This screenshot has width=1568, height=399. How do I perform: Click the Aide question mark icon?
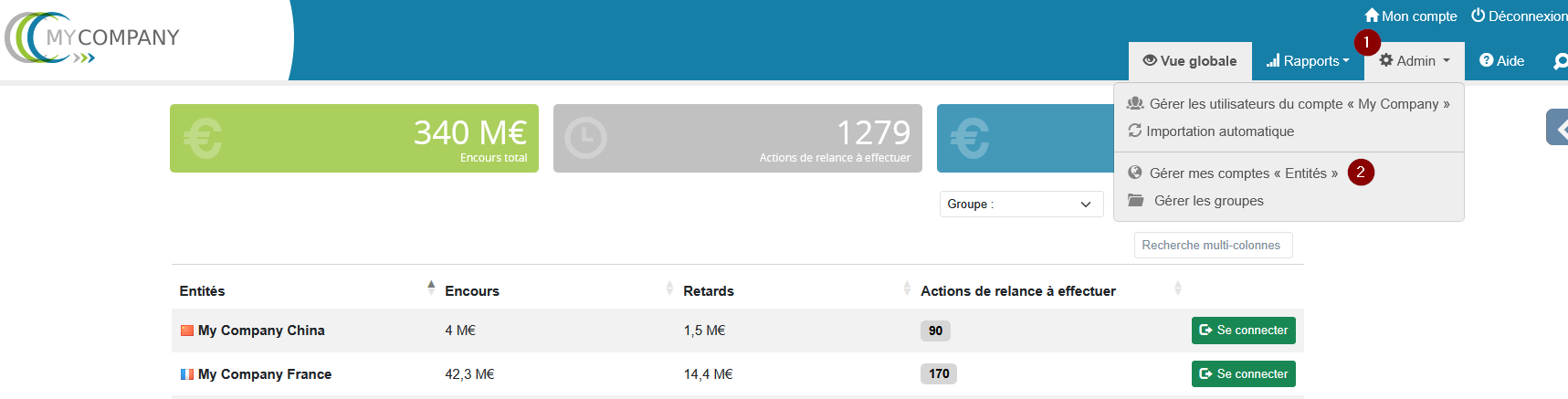point(1487,60)
